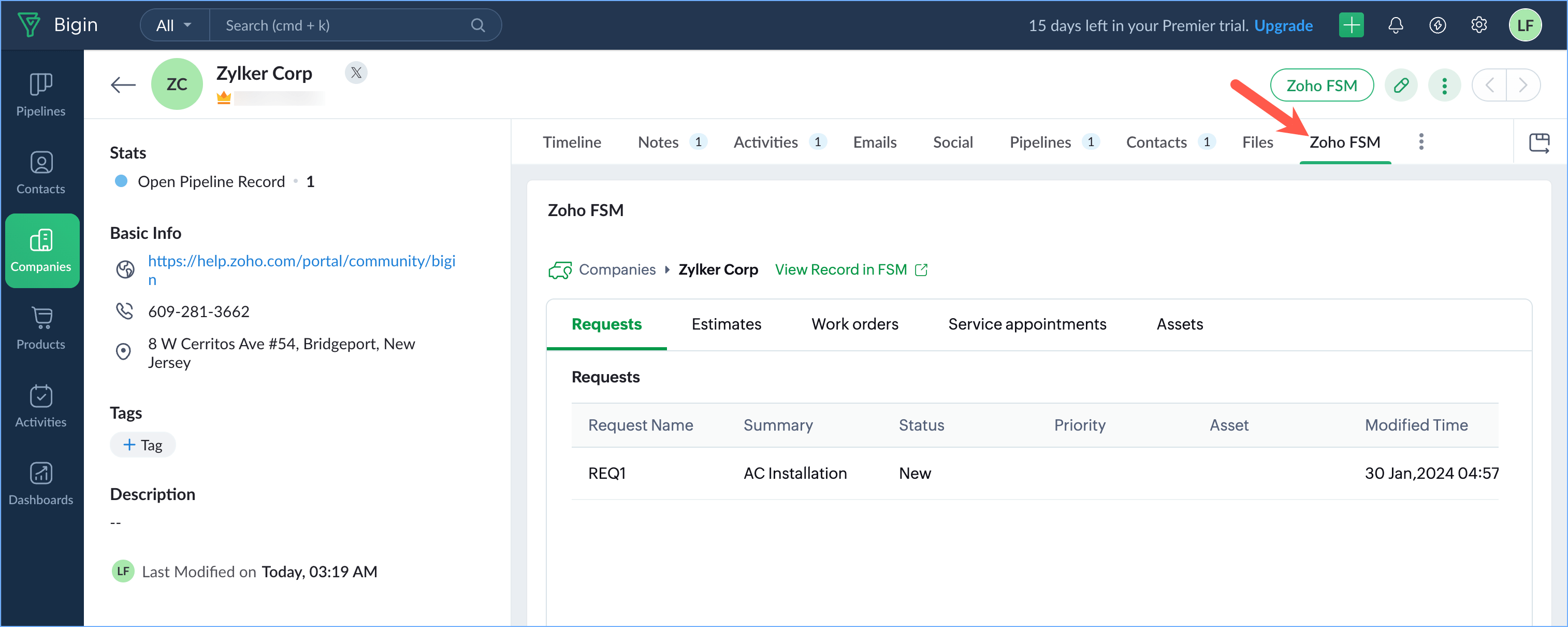This screenshot has height=627, width=1568.
Task: Switch to the Timeline tab
Action: 572,142
